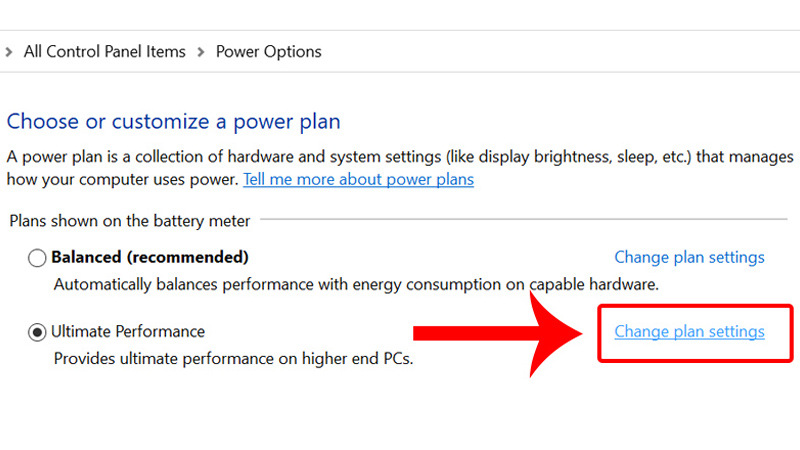
Task: Expand the chevron before All Control Panel Items
Action: tap(9, 51)
